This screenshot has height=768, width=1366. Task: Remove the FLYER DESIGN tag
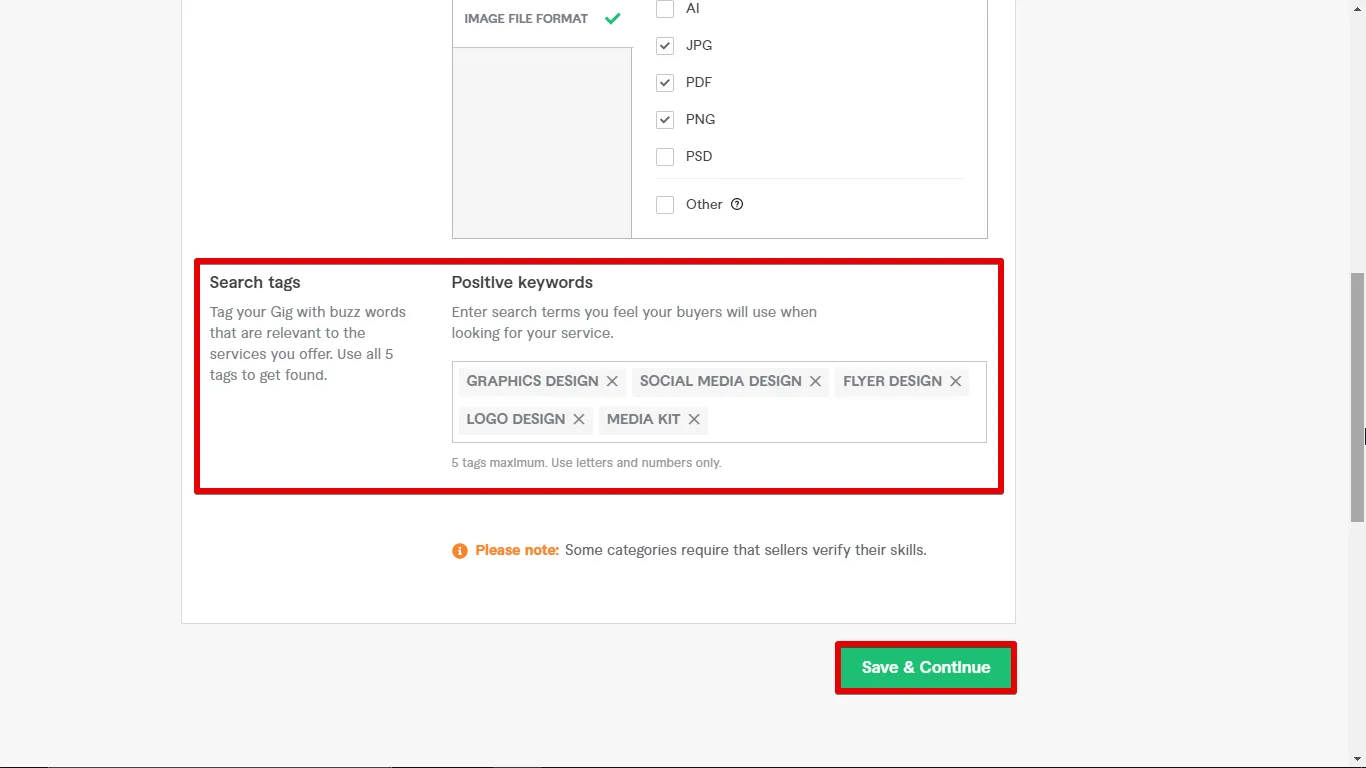(x=956, y=381)
